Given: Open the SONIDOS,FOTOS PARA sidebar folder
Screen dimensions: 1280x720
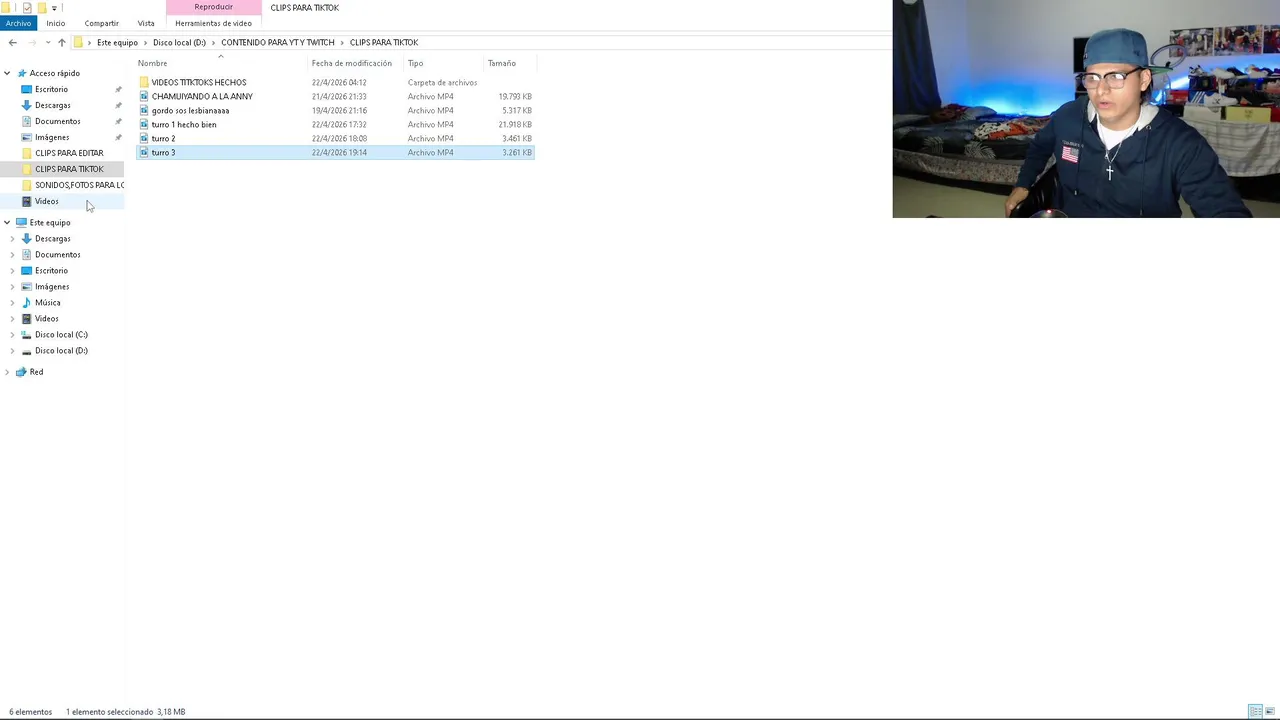Looking at the screenshot, I should click(x=79, y=185).
